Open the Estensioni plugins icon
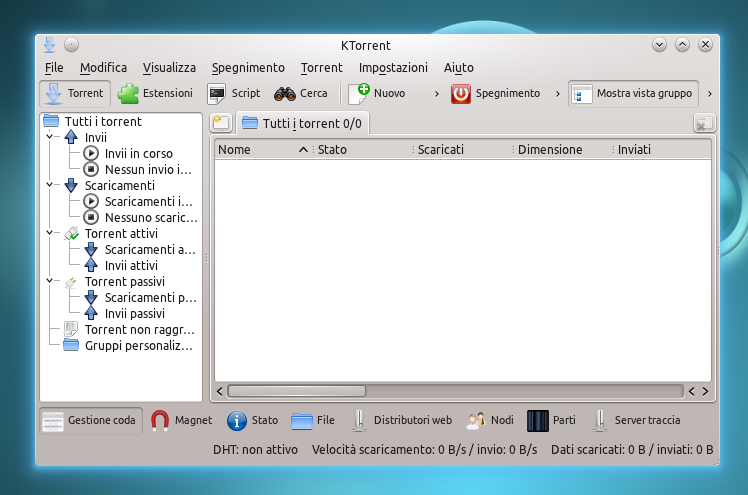This screenshot has width=748, height=495. 128,93
